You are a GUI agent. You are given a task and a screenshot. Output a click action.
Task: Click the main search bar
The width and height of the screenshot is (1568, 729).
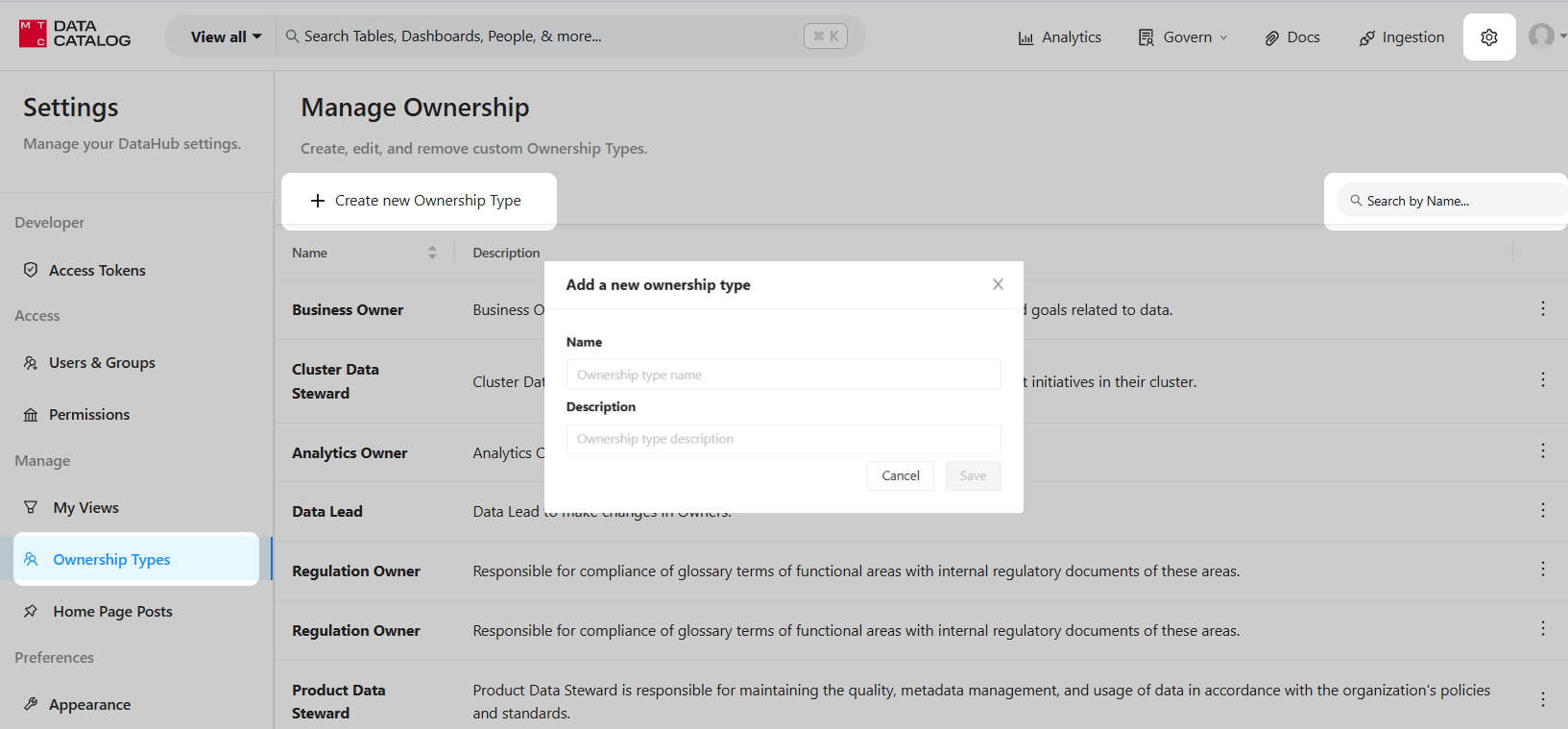547,36
